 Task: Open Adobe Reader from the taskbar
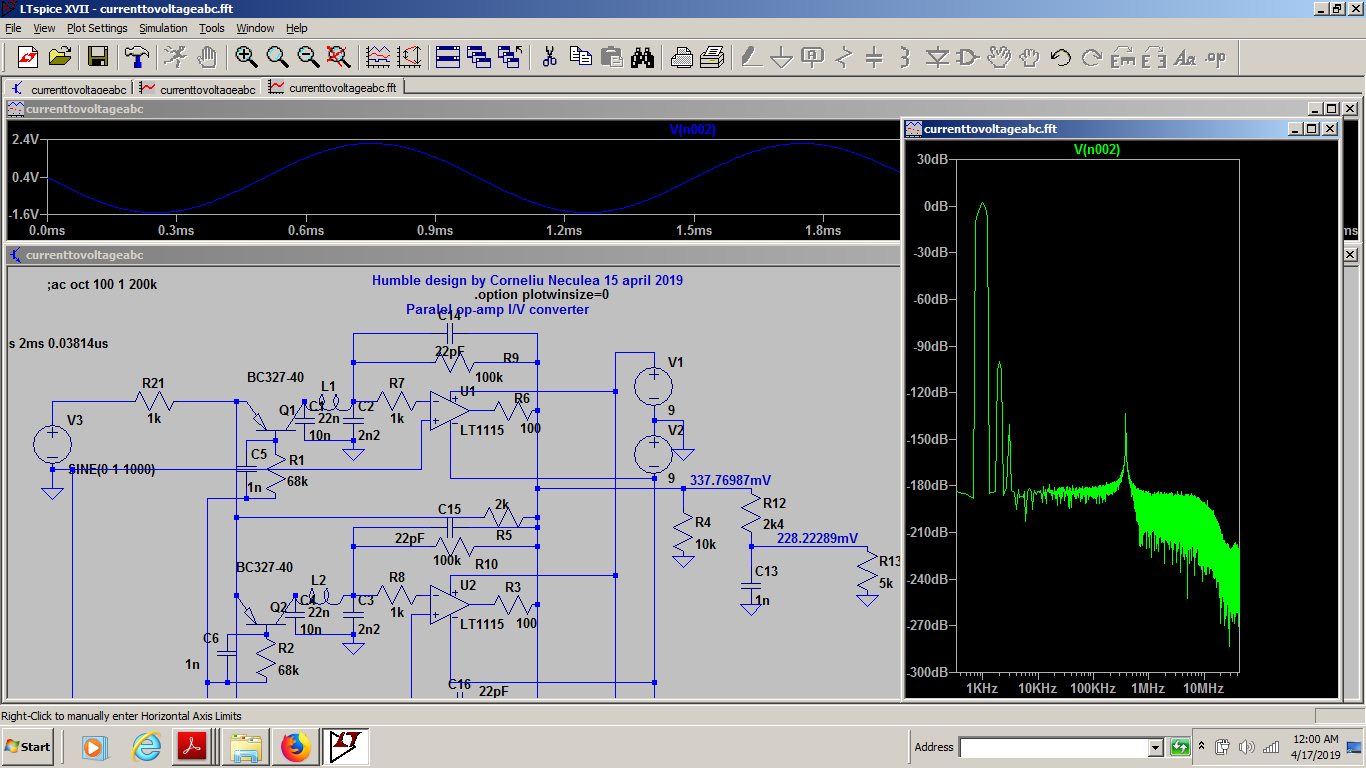tap(191, 747)
